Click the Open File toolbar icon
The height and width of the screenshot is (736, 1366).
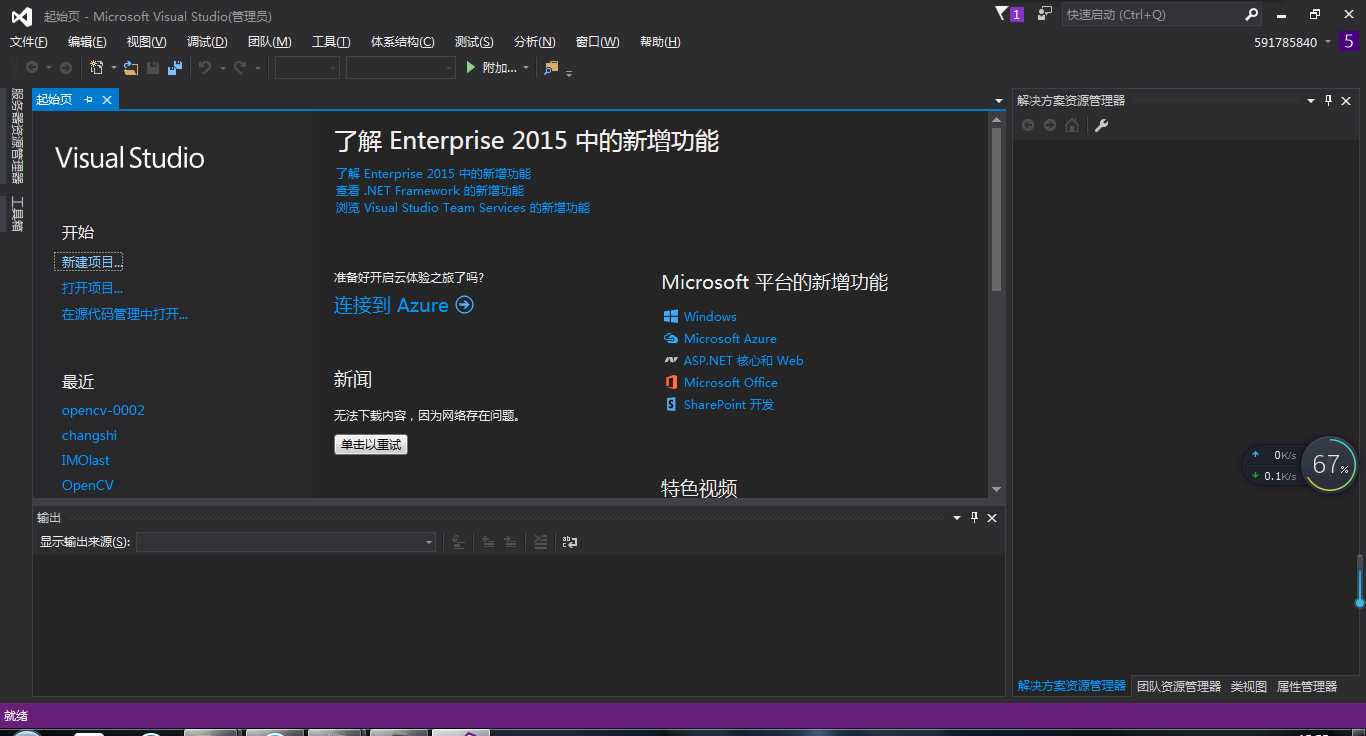click(131, 67)
